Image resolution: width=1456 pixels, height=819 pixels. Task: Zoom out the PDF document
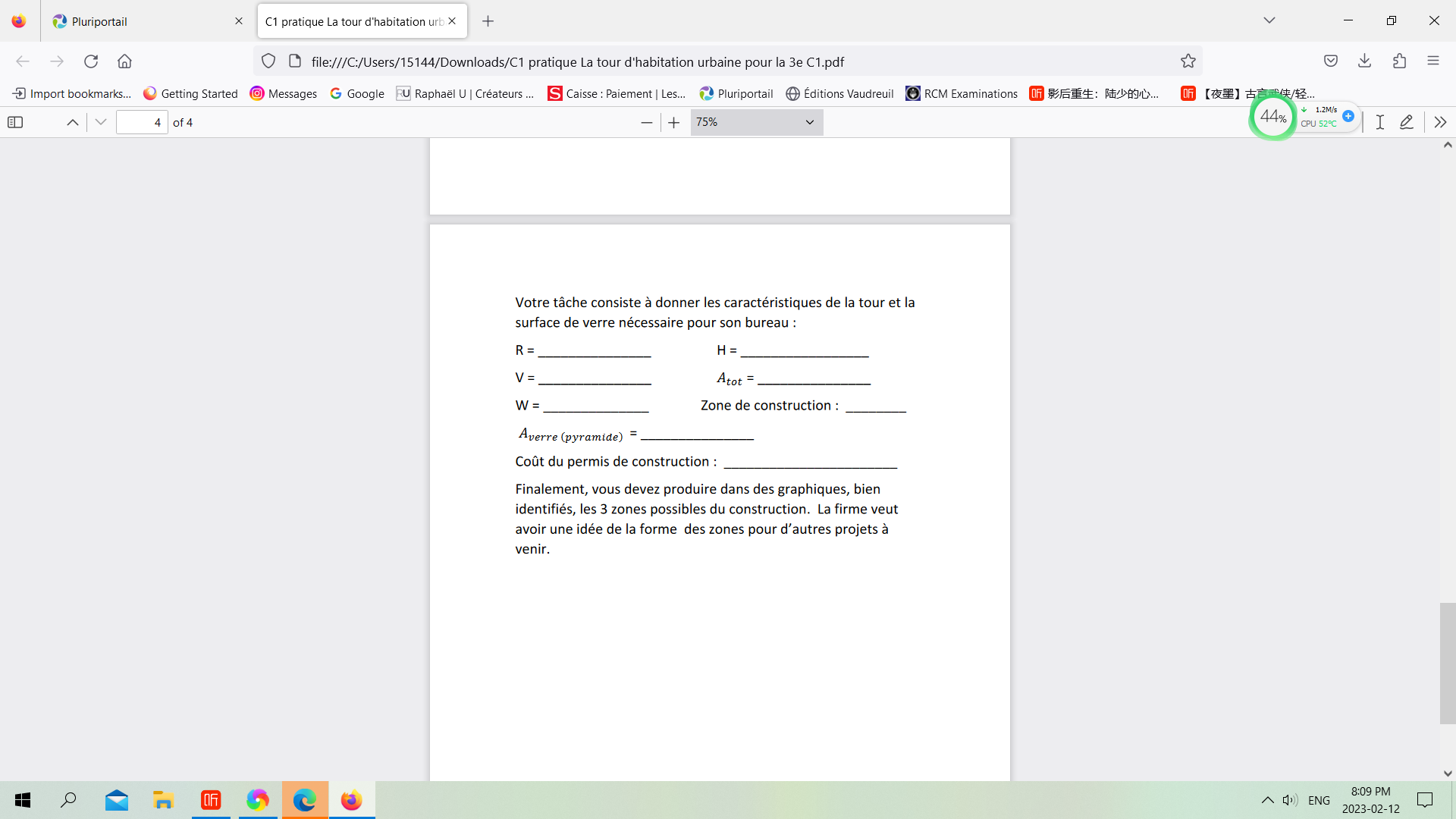click(647, 122)
